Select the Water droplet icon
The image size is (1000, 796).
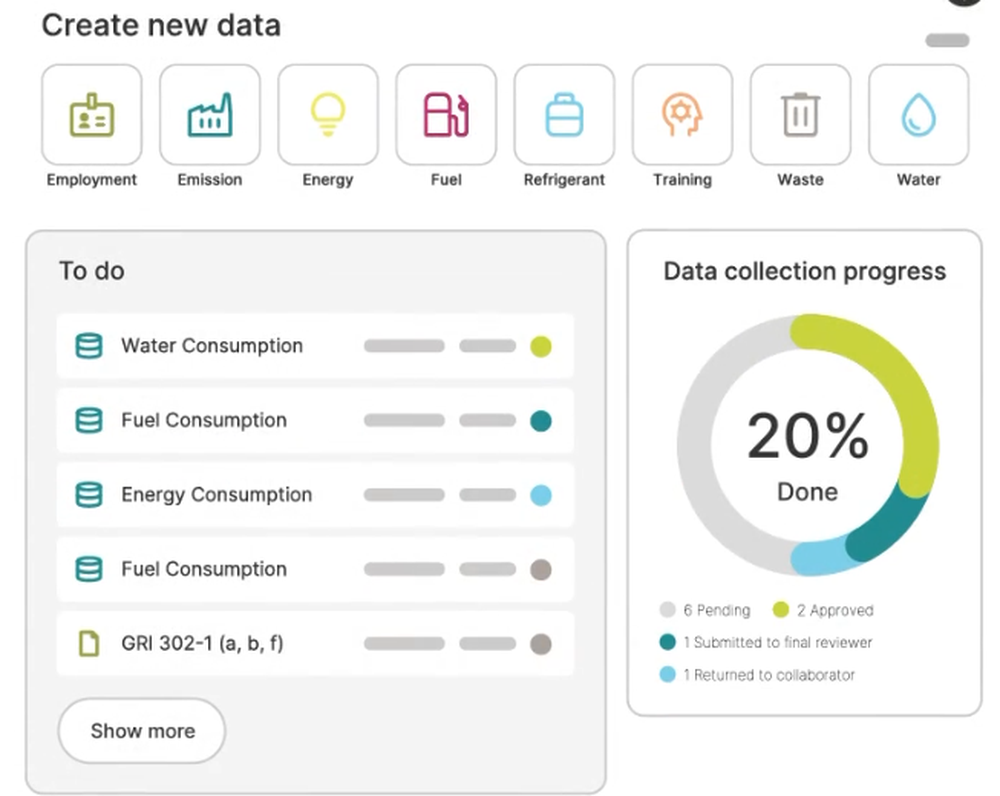click(918, 115)
